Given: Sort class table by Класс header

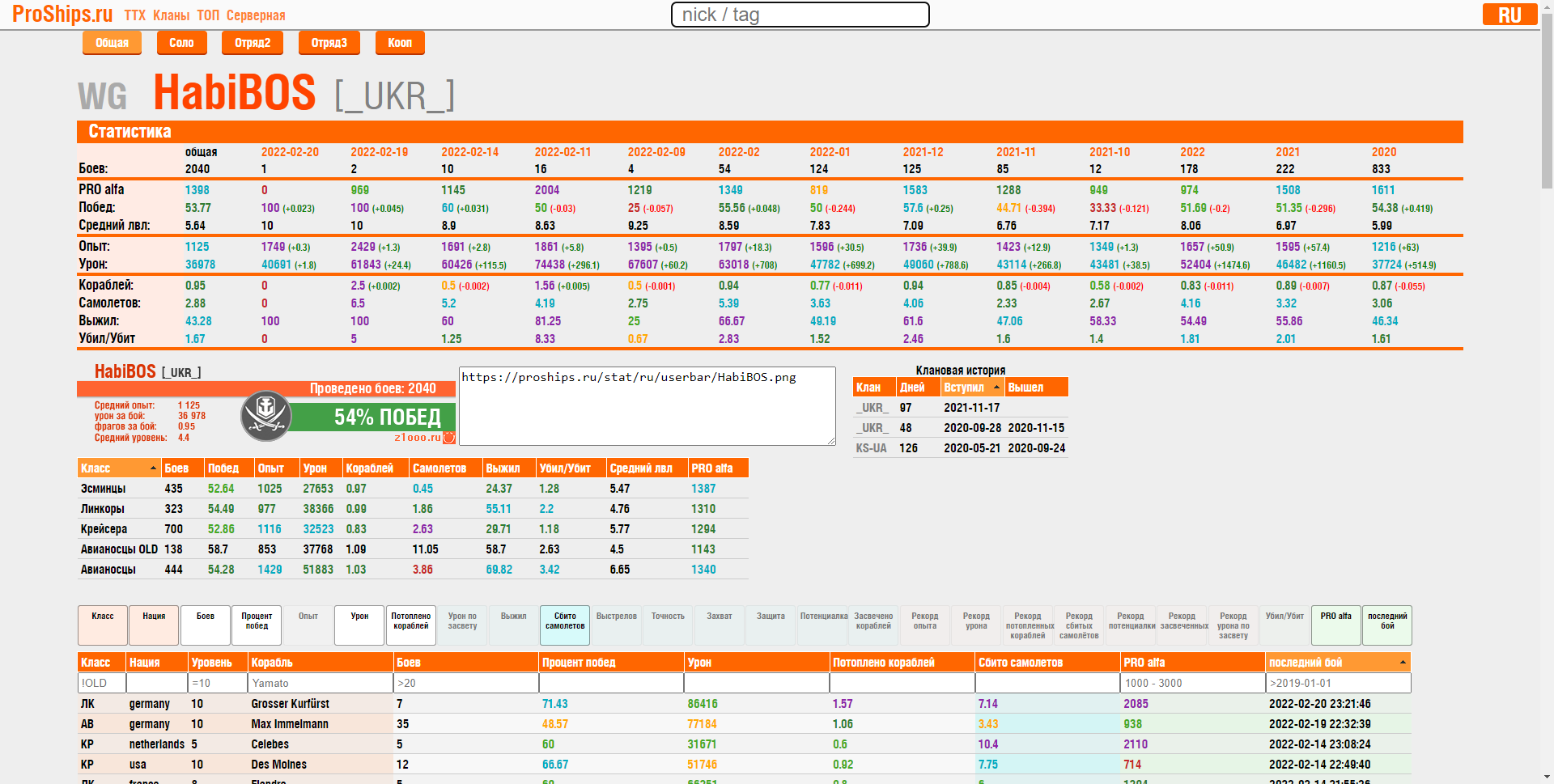Looking at the screenshot, I should pos(119,468).
